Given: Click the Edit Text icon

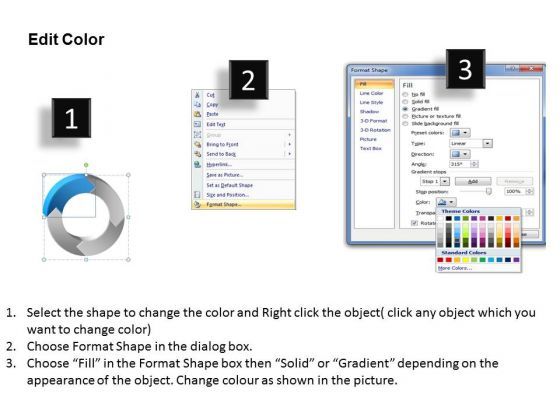Looking at the screenshot, I should (197, 124).
